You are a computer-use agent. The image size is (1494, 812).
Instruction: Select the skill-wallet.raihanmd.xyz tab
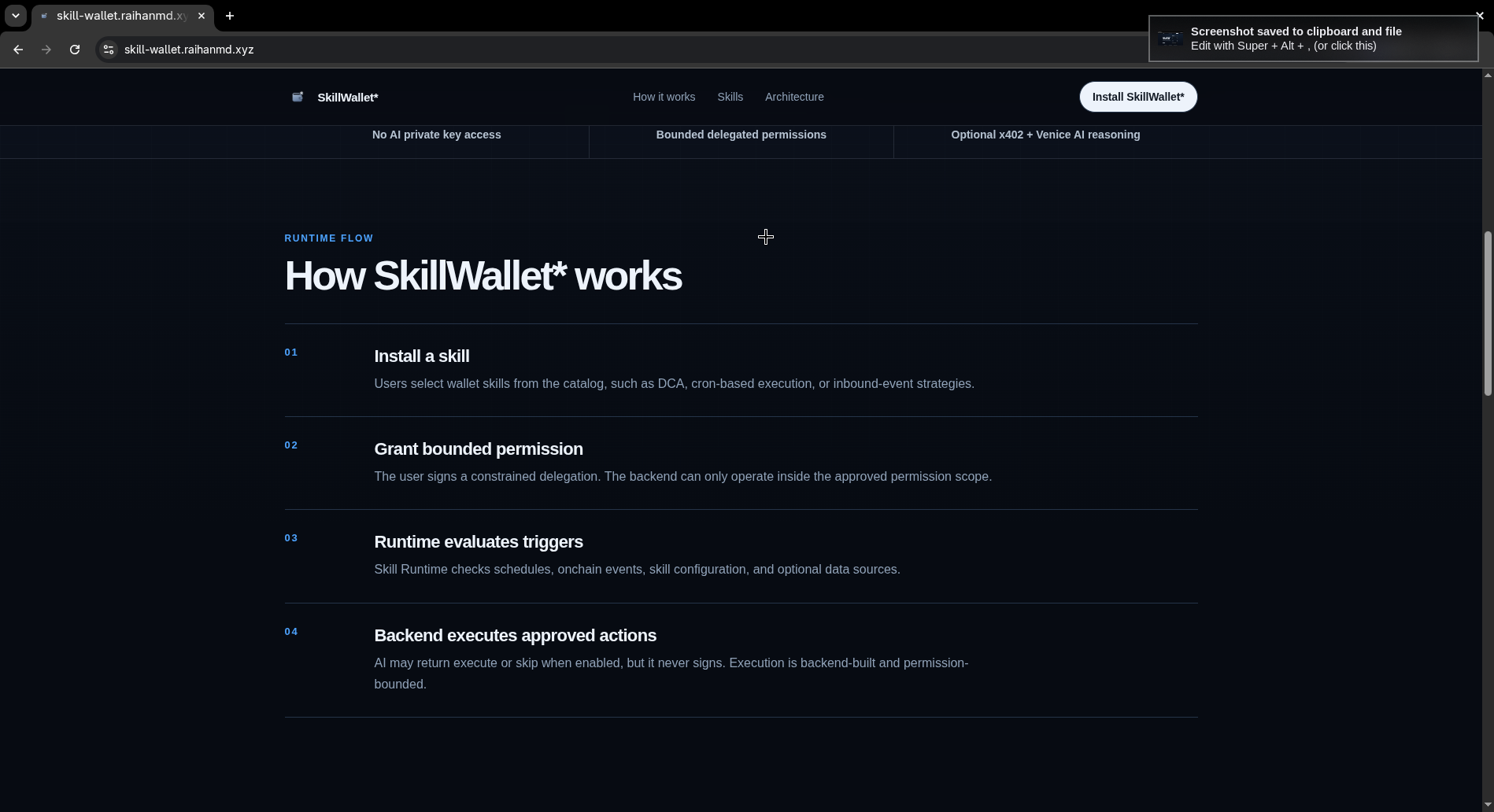point(123,16)
